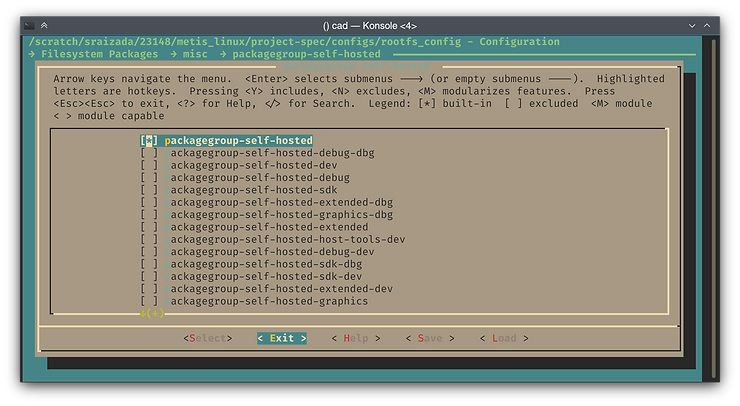The width and height of the screenshot is (740, 406).
Task: Toggle the packagegroup-self-hosted checkbox
Action: pyautogui.click(x=149, y=141)
